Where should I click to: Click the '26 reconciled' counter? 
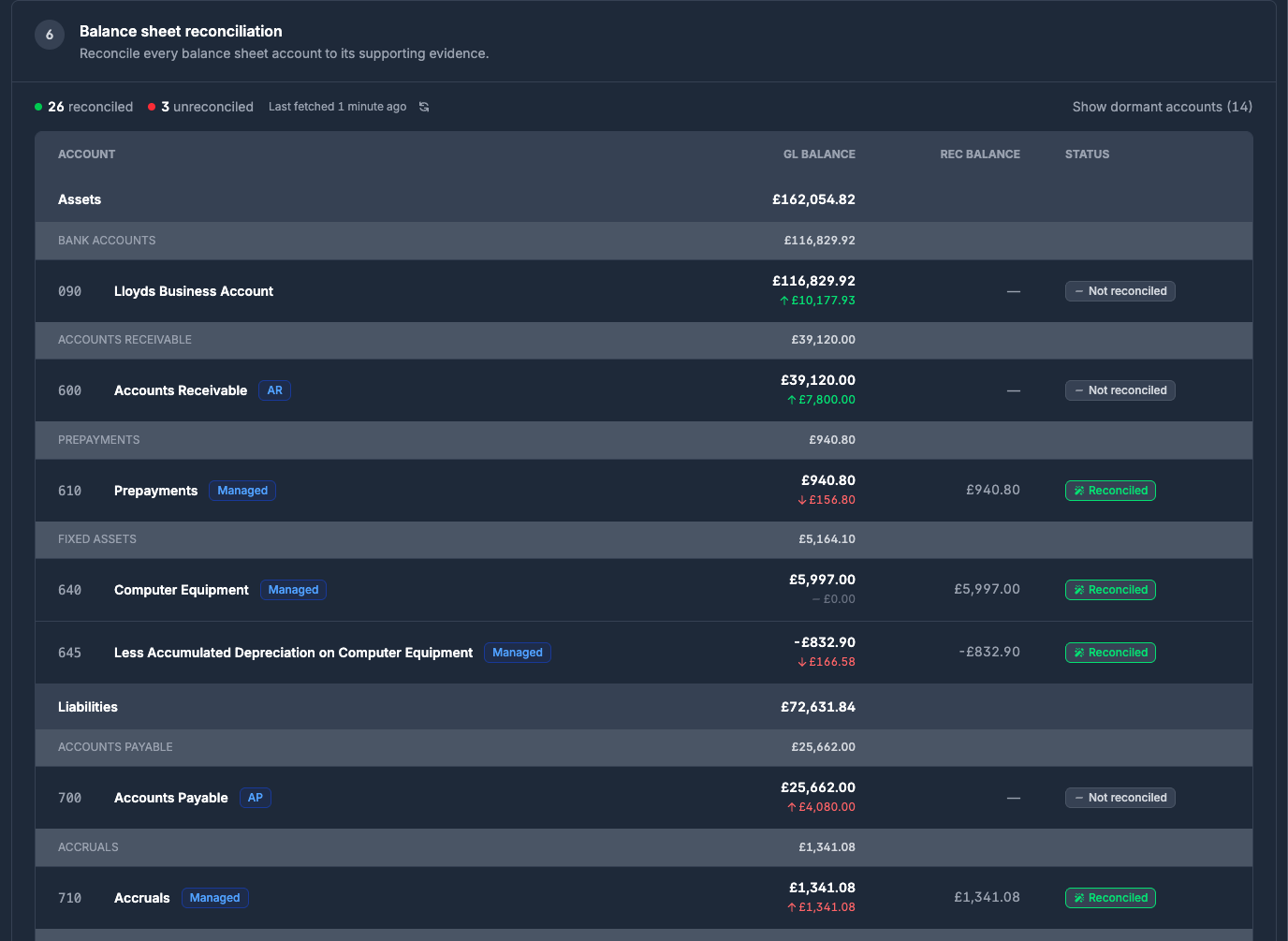(84, 107)
